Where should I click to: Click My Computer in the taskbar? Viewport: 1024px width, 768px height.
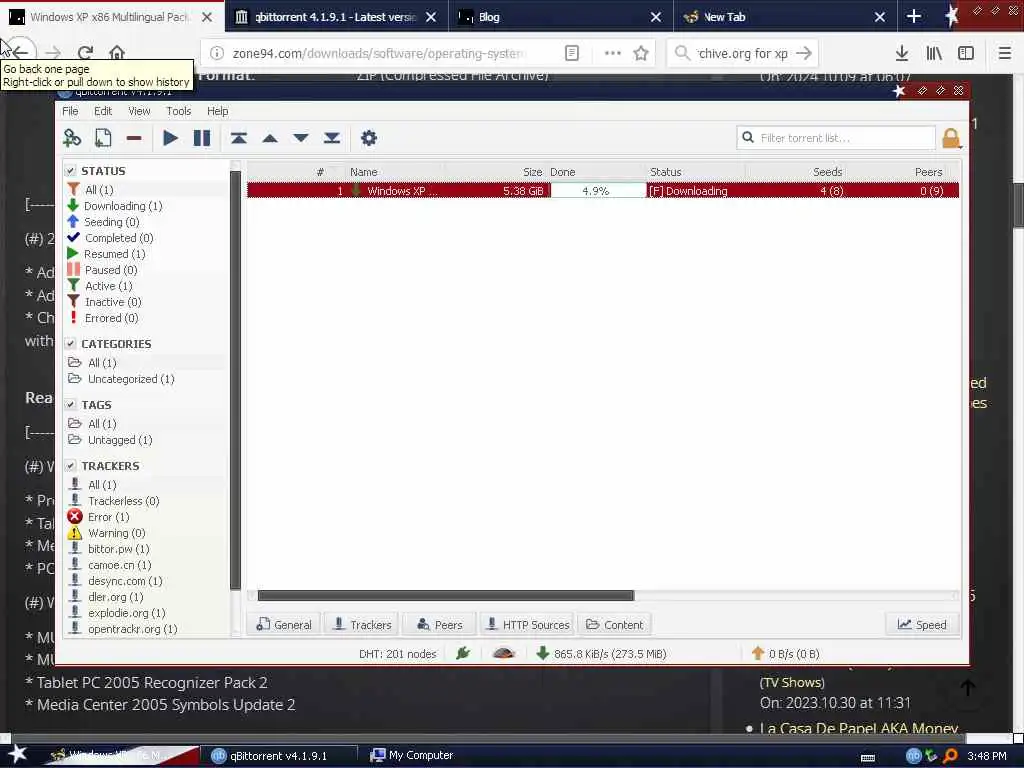pyautogui.click(x=413, y=755)
